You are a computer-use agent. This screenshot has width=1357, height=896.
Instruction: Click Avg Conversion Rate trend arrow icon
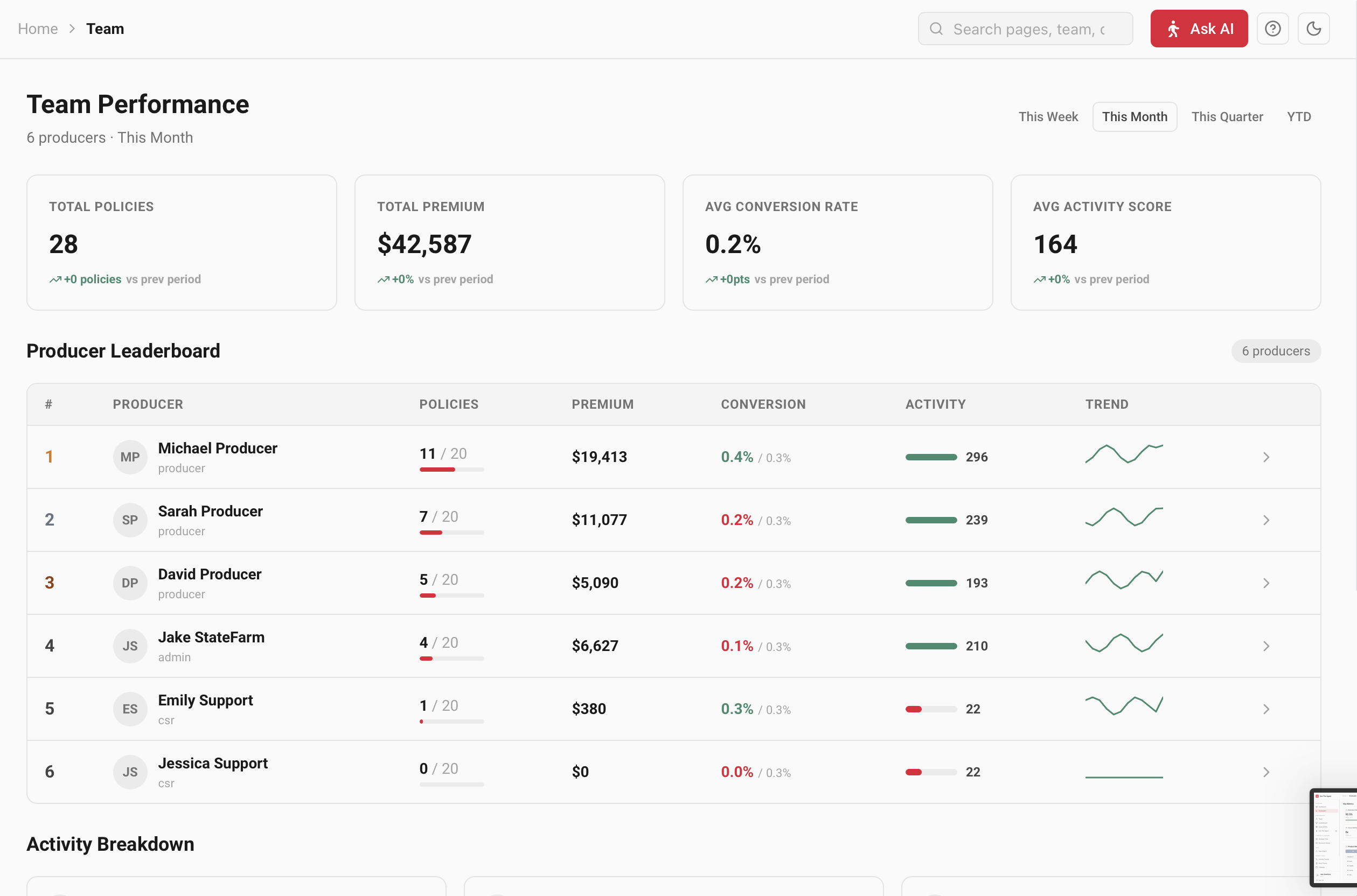pos(712,279)
